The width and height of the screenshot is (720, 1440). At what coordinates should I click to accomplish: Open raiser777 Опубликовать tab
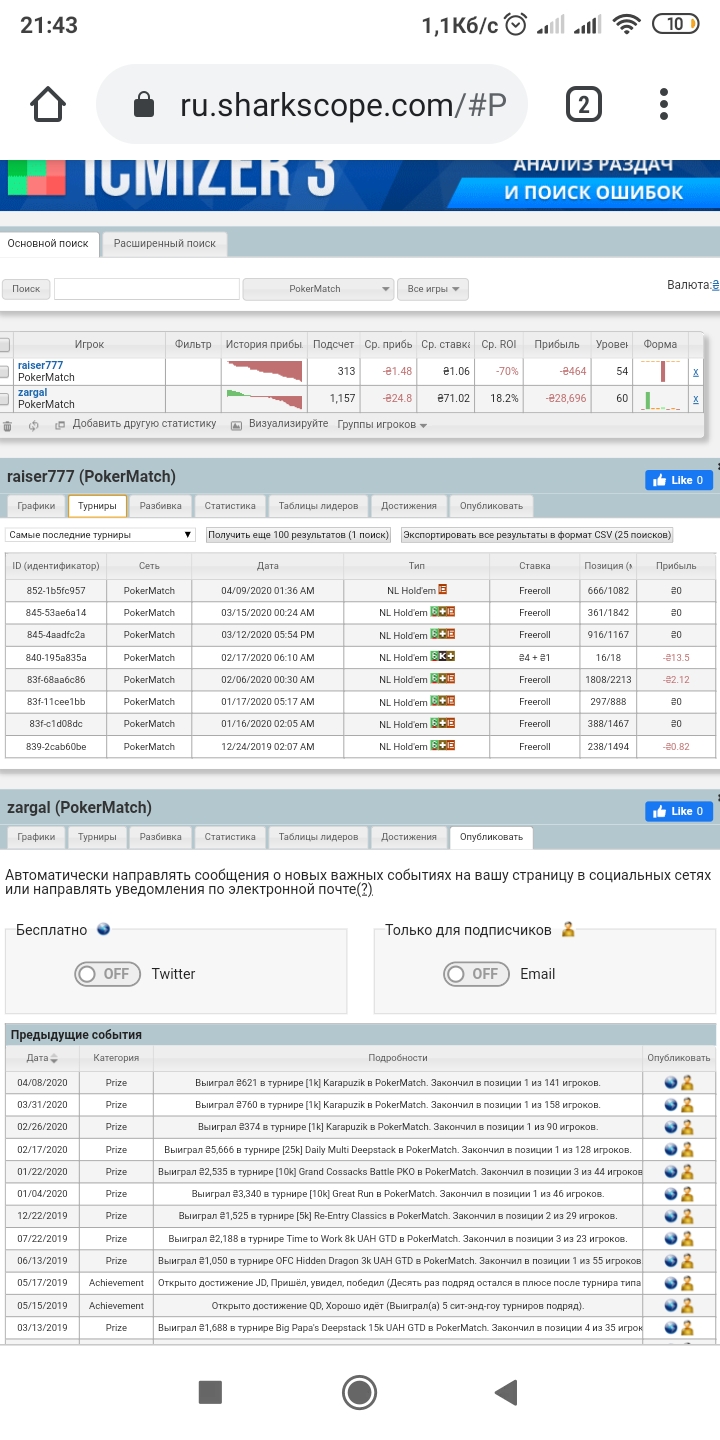tap(491, 506)
